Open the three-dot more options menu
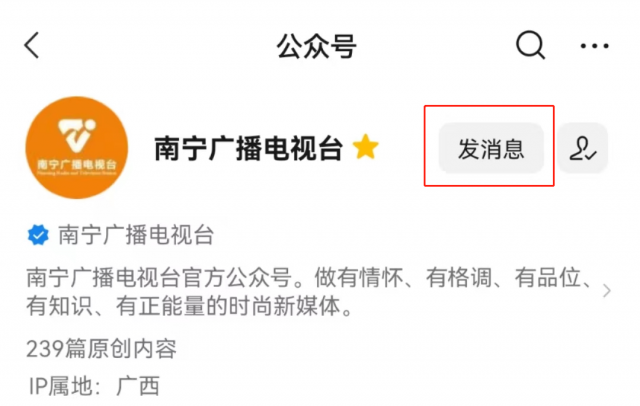Screen dimensions: 640x406 pyautogui.click(x=594, y=46)
